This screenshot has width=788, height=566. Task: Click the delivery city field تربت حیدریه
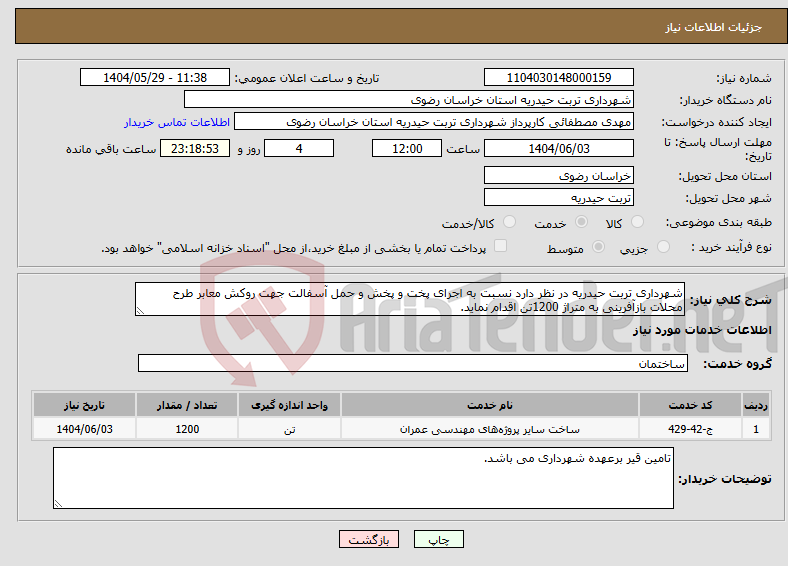(x=558, y=198)
